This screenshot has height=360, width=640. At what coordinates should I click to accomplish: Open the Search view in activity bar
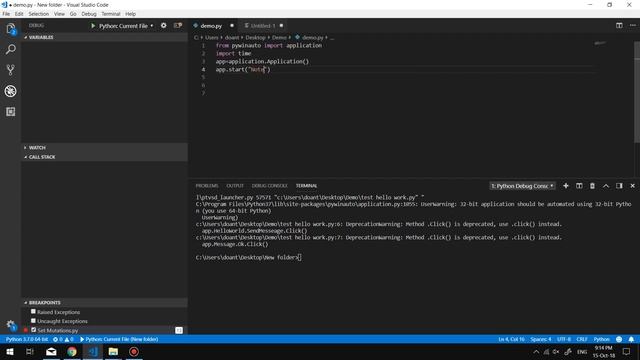(11, 49)
